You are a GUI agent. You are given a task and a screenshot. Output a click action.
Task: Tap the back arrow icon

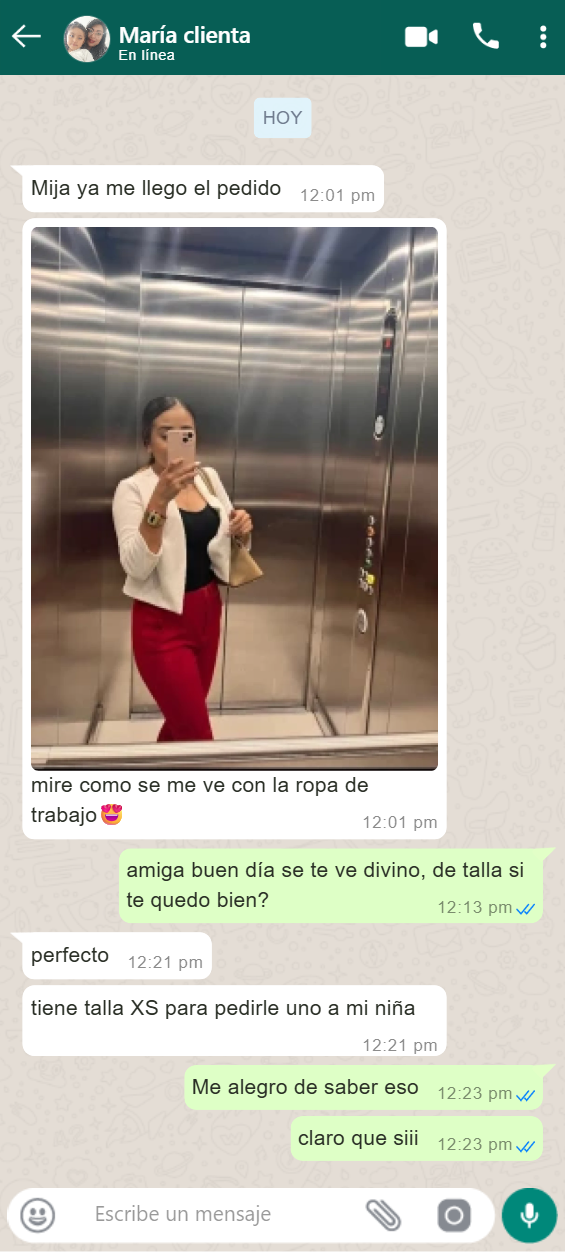click(26, 37)
